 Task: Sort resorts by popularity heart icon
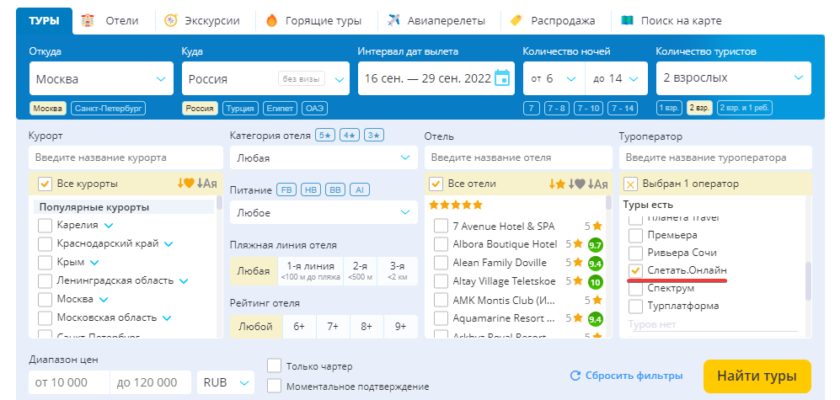pyautogui.click(x=185, y=184)
